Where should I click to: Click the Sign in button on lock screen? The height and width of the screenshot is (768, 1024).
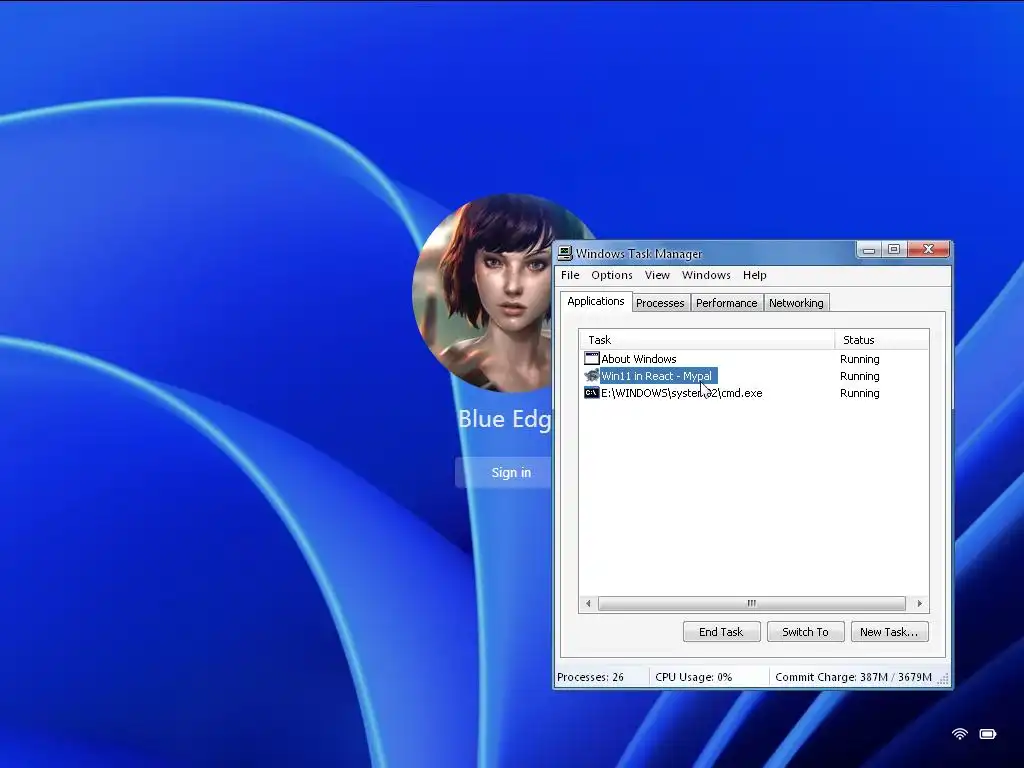tap(504, 472)
